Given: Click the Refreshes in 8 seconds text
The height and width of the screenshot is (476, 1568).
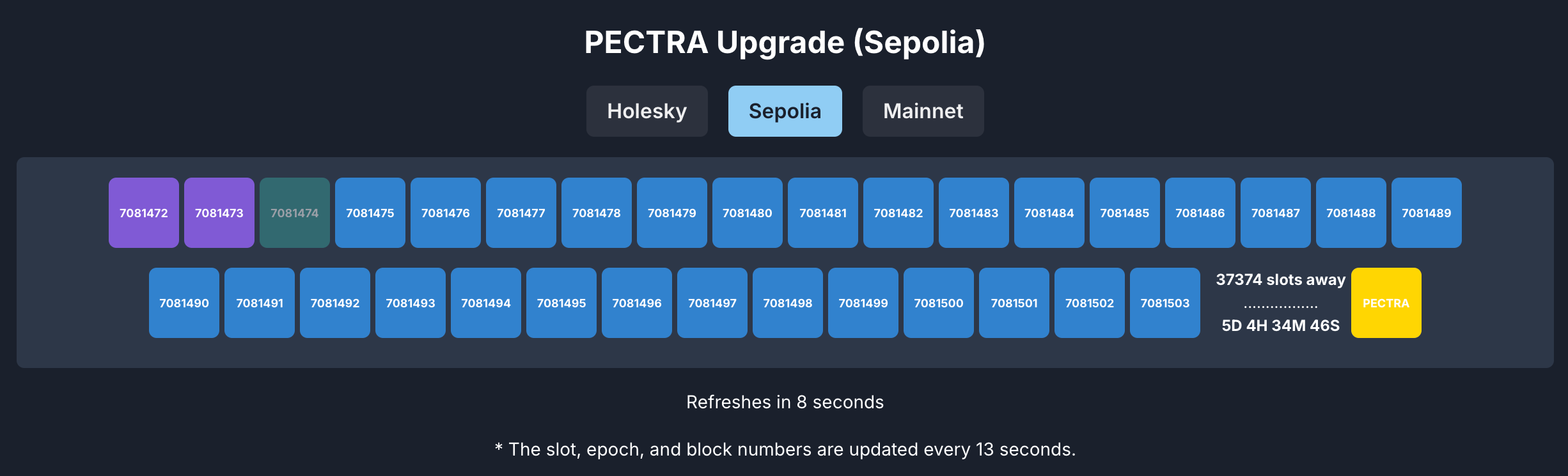Looking at the screenshot, I should pyautogui.click(x=785, y=402).
